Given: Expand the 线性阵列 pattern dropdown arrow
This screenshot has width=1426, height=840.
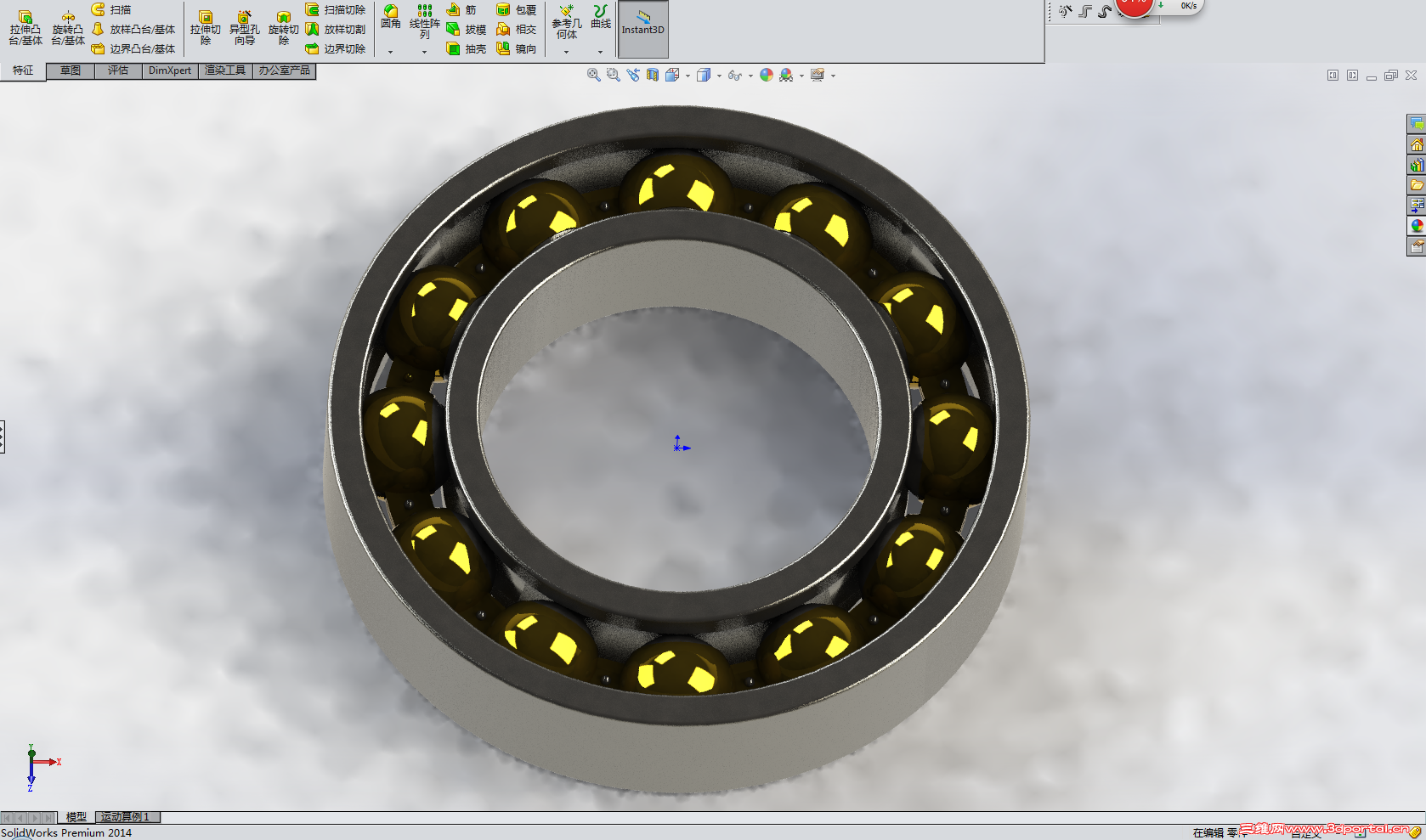Looking at the screenshot, I should tap(425, 52).
